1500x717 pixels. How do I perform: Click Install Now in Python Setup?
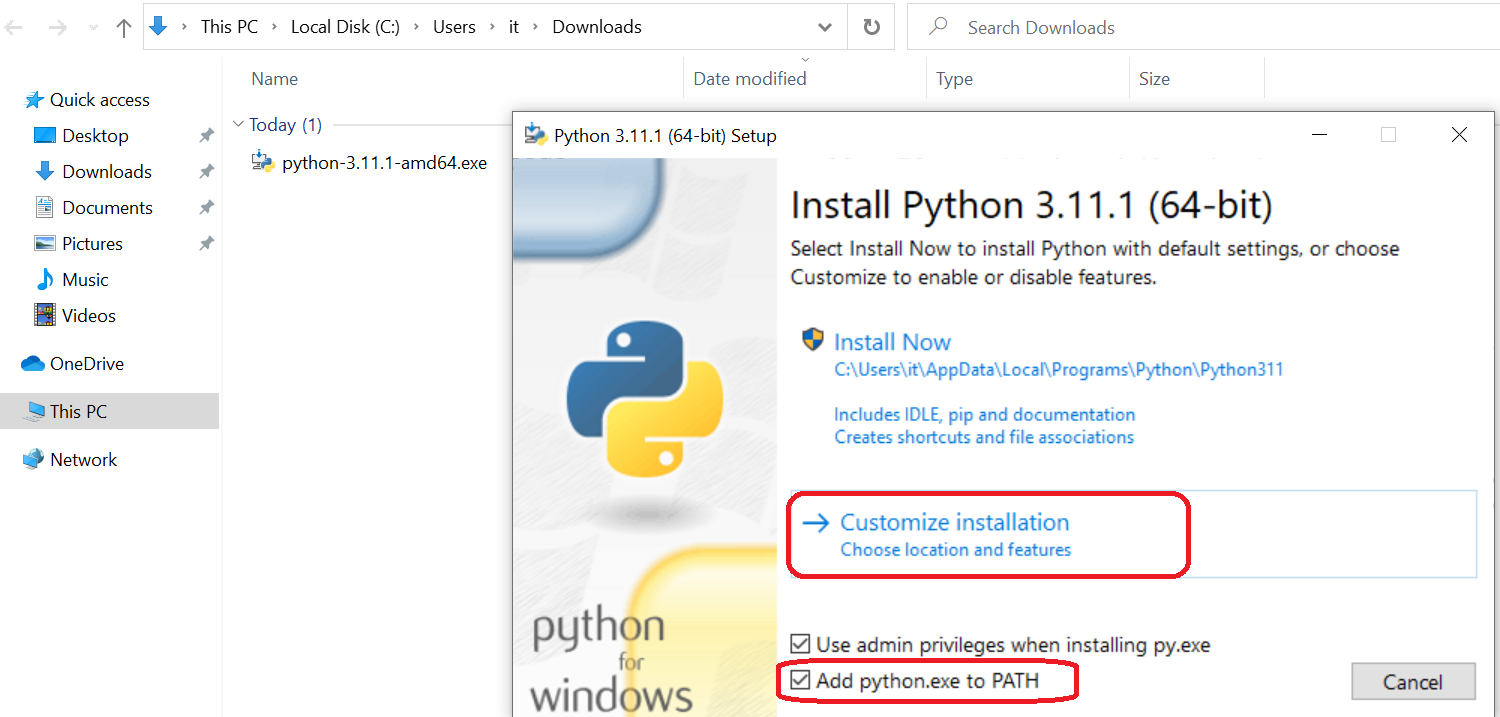892,342
